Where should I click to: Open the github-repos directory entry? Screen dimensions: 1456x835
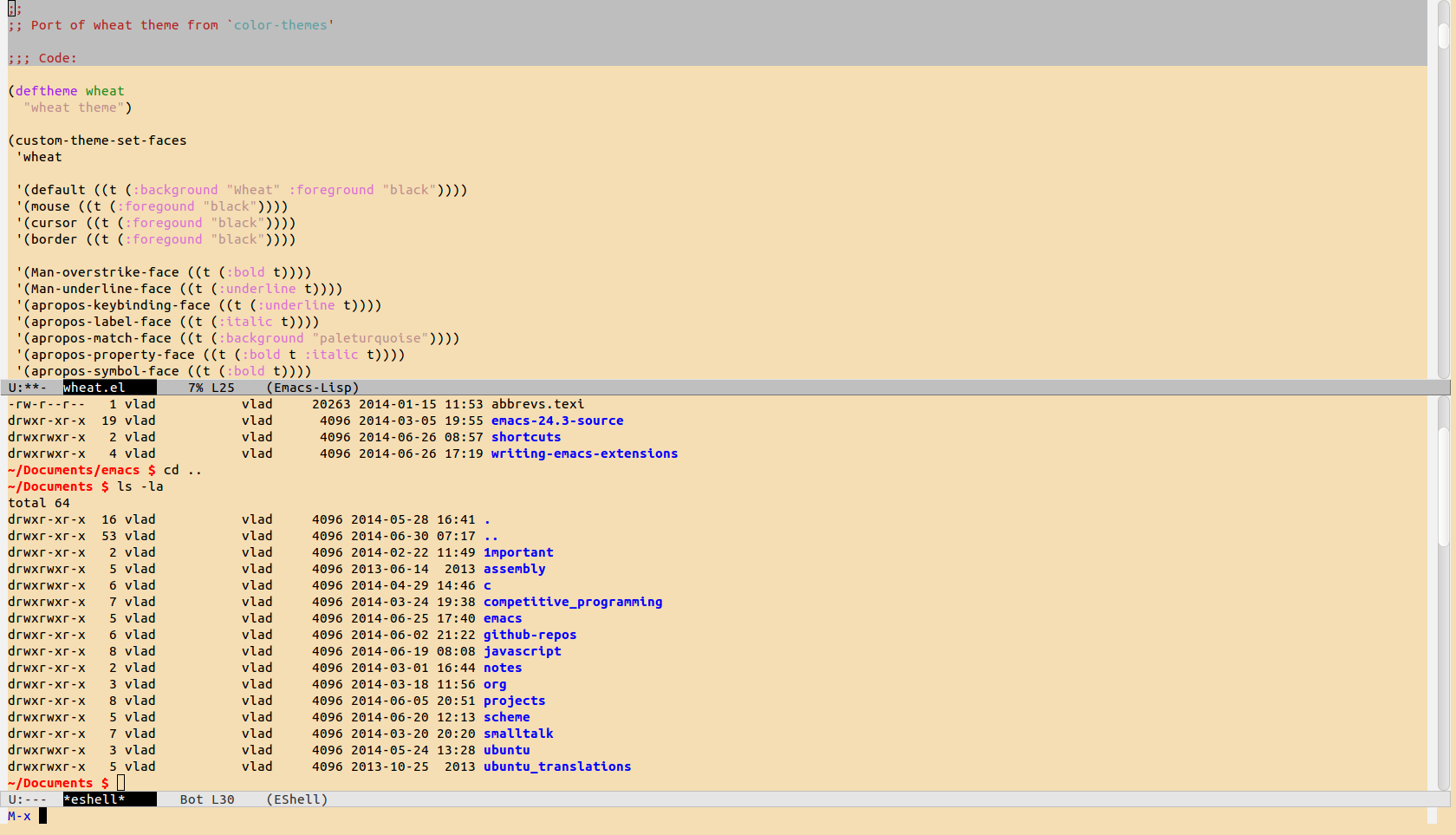530,635
